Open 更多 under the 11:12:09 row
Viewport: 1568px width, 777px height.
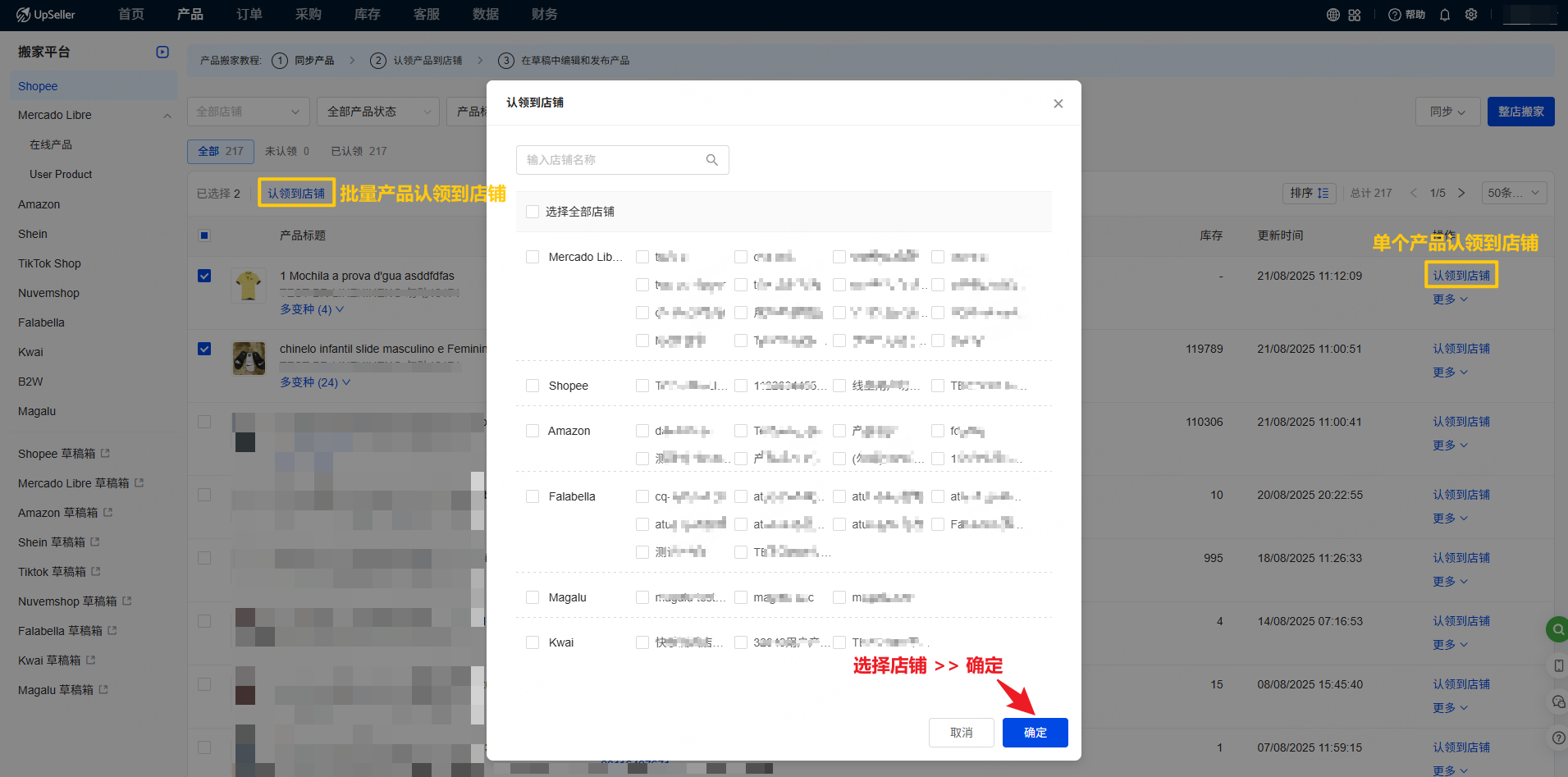click(x=1450, y=299)
